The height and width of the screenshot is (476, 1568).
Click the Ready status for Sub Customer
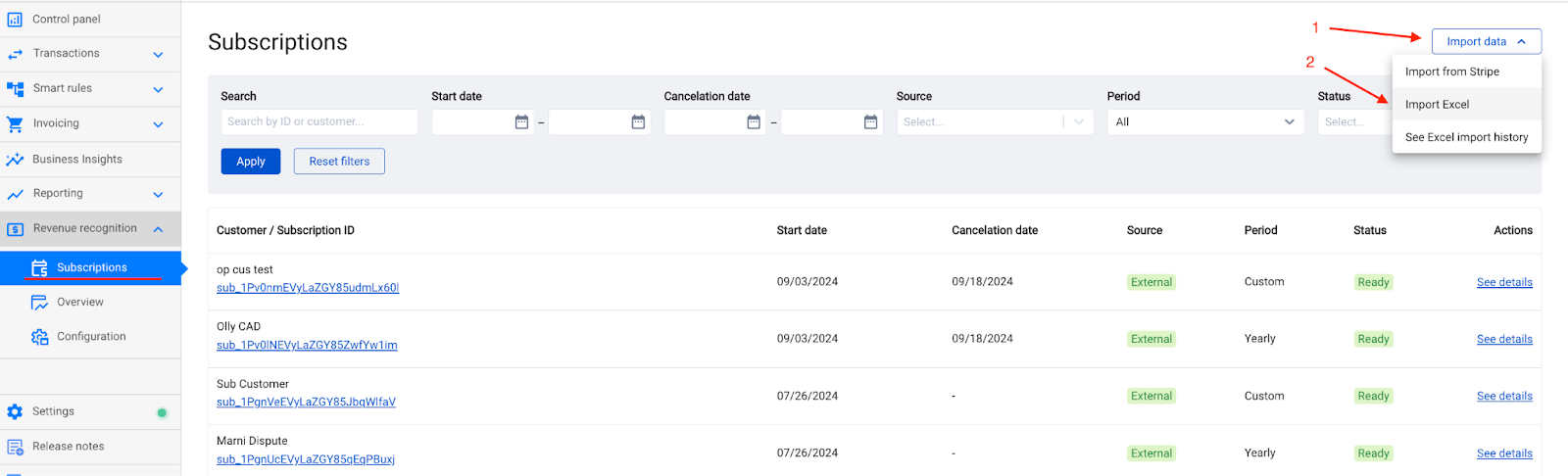[1373, 396]
